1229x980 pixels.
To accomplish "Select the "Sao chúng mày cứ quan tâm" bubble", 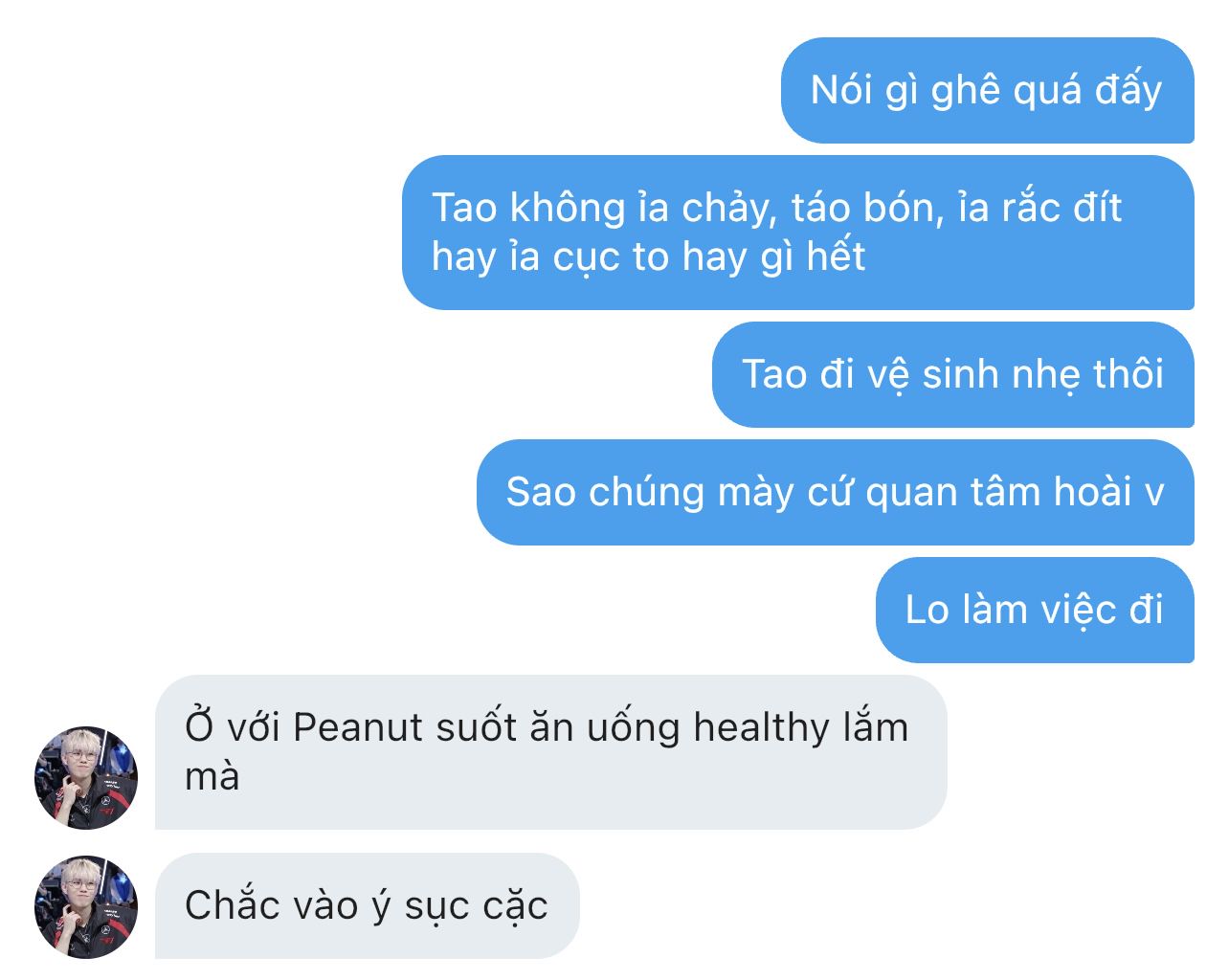I will coord(836,492).
